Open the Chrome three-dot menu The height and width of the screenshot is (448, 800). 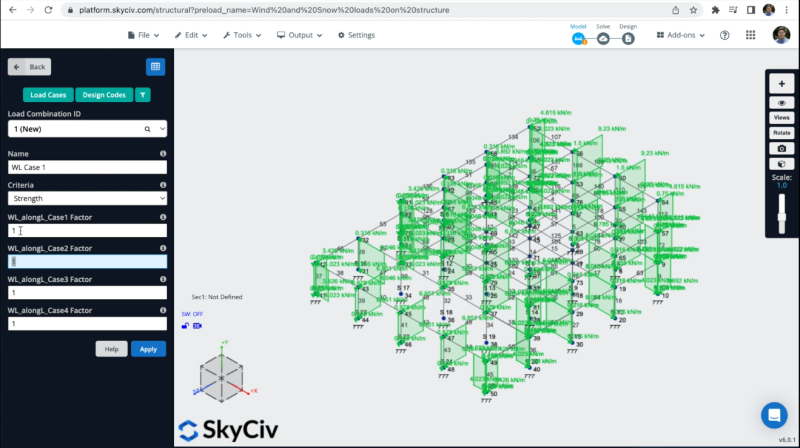[786, 10]
